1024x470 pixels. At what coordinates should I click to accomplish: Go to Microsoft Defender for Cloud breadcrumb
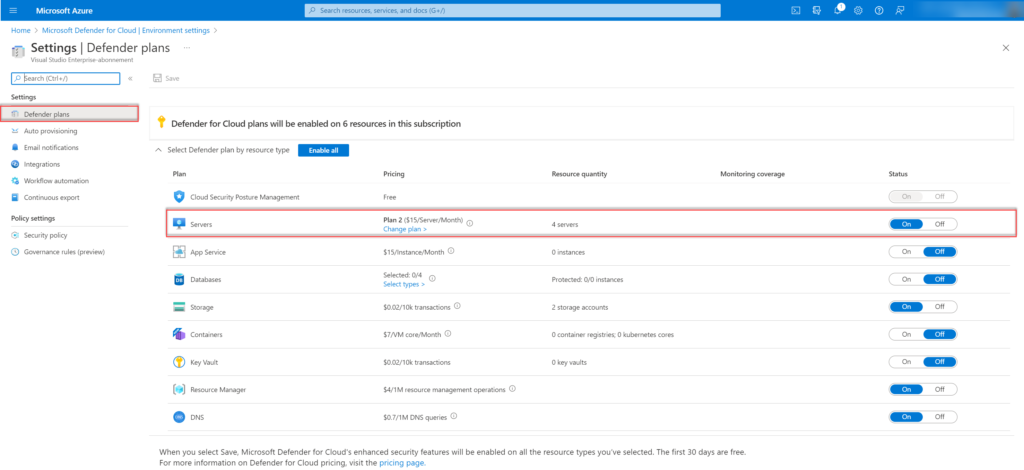coord(126,30)
